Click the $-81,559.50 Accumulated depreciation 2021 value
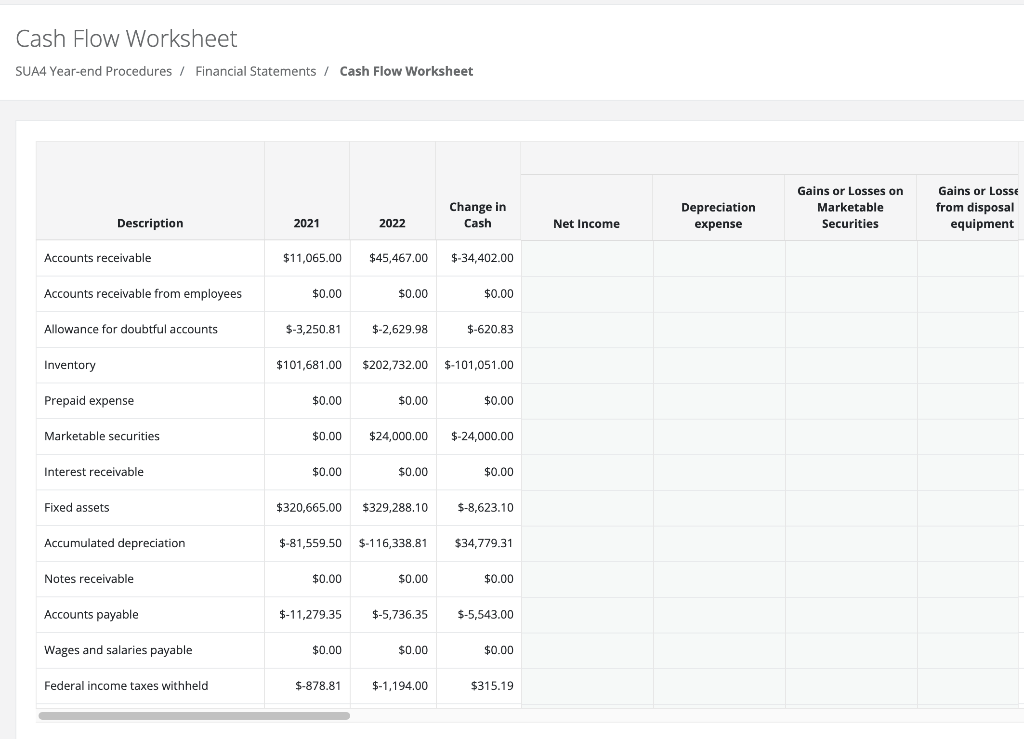The height and width of the screenshot is (739, 1024). (310, 543)
